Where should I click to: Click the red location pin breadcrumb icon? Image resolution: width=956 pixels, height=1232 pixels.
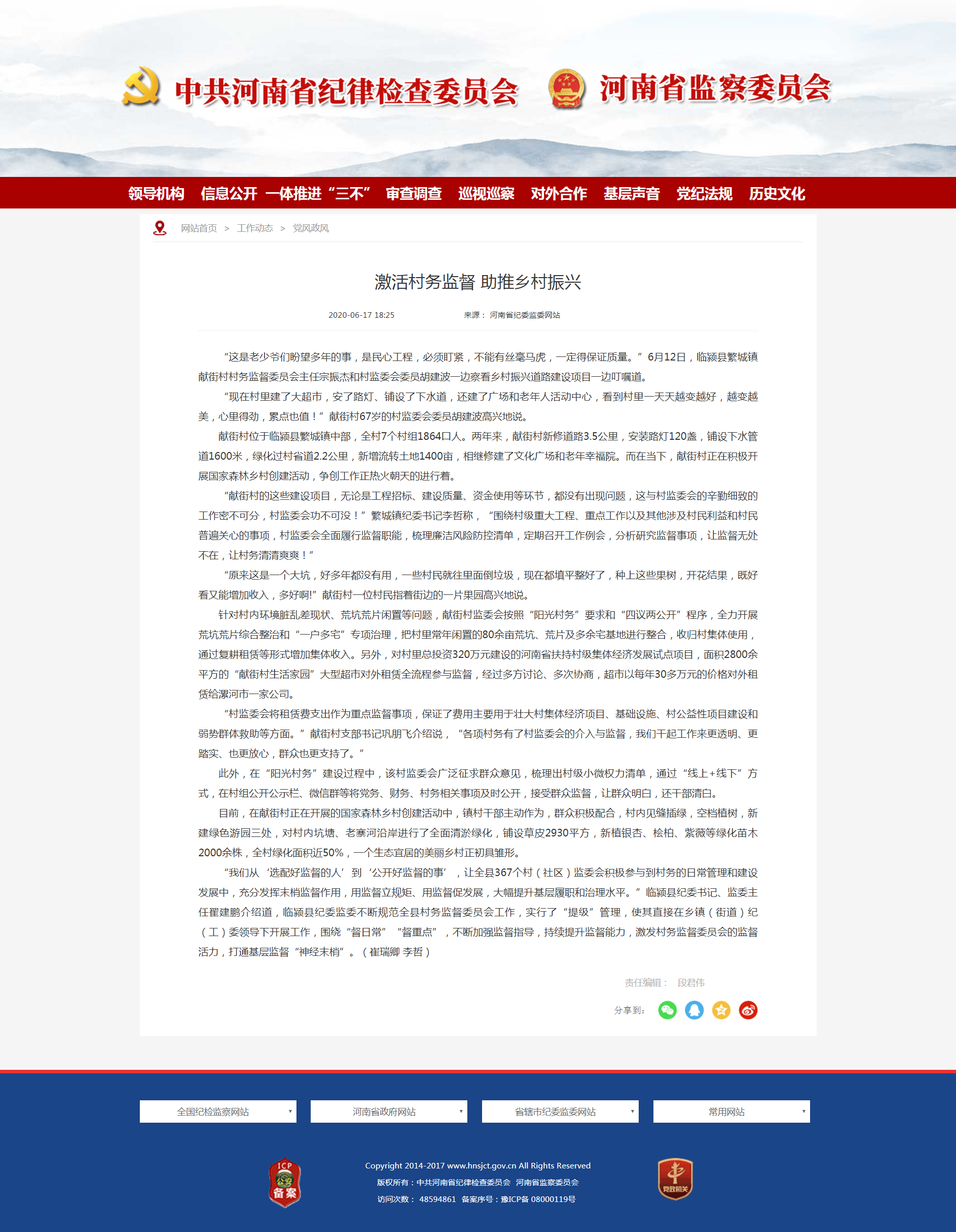pyautogui.click(x=160, y=228)
